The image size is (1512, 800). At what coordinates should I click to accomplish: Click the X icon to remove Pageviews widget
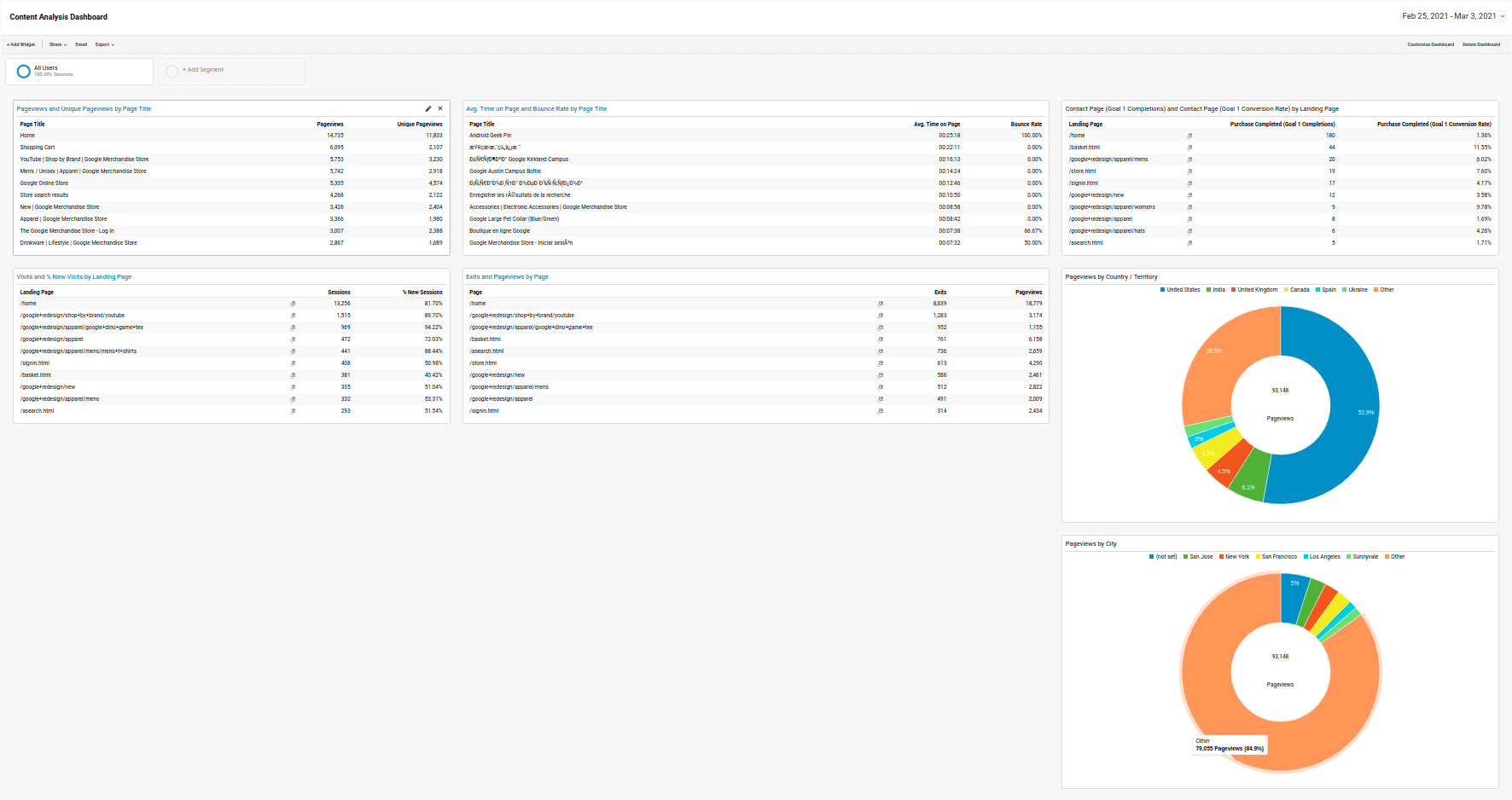(440, 108)
